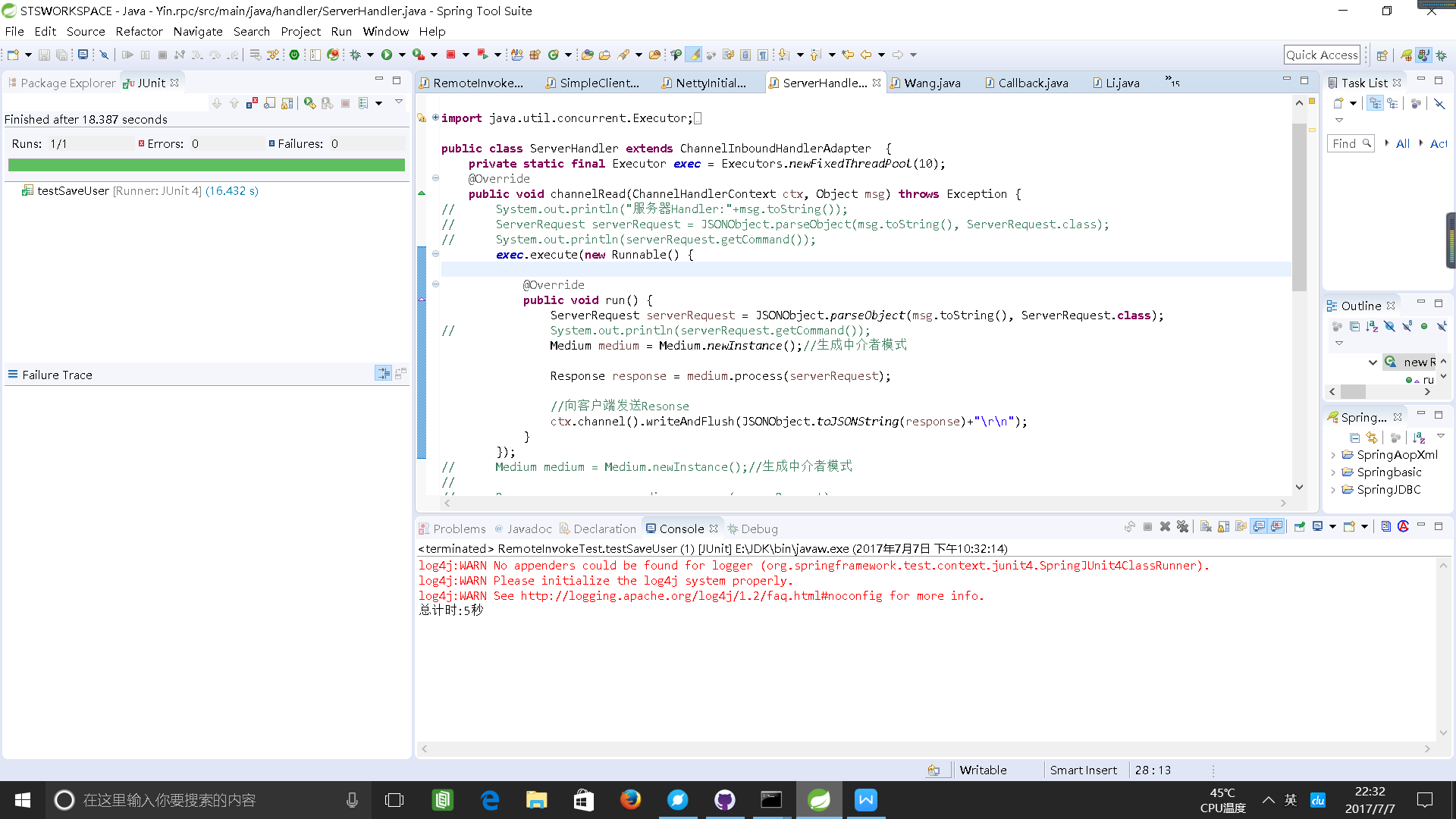The width and height of the screenshot is (1456, 819).
Task: Switch to the Package Explorer tab
Action: click(x=62, y=83)
